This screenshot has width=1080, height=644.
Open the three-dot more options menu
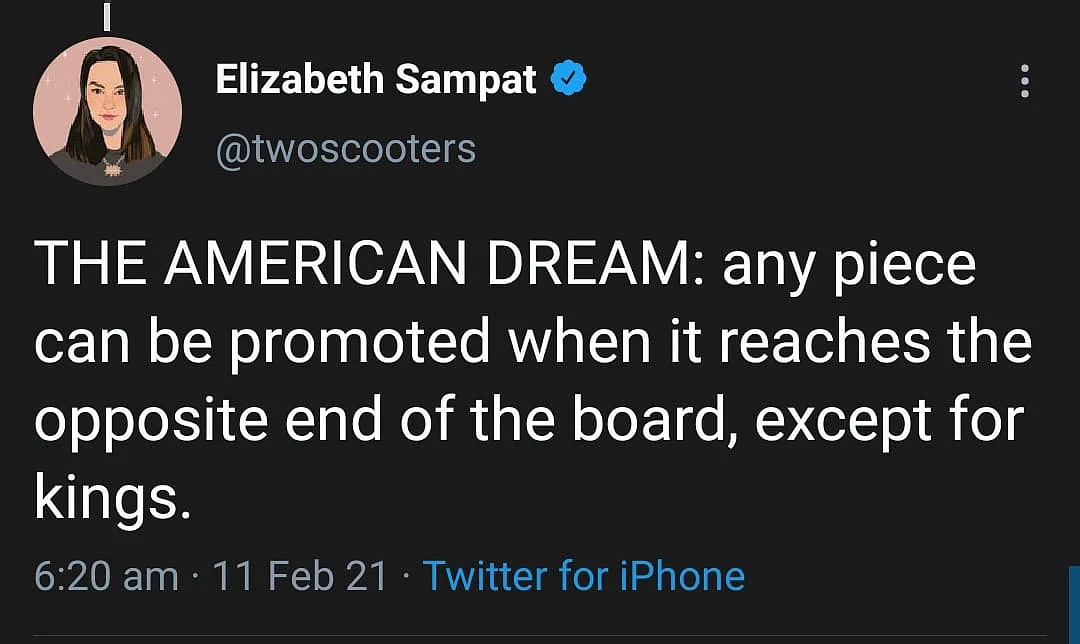1024,81
